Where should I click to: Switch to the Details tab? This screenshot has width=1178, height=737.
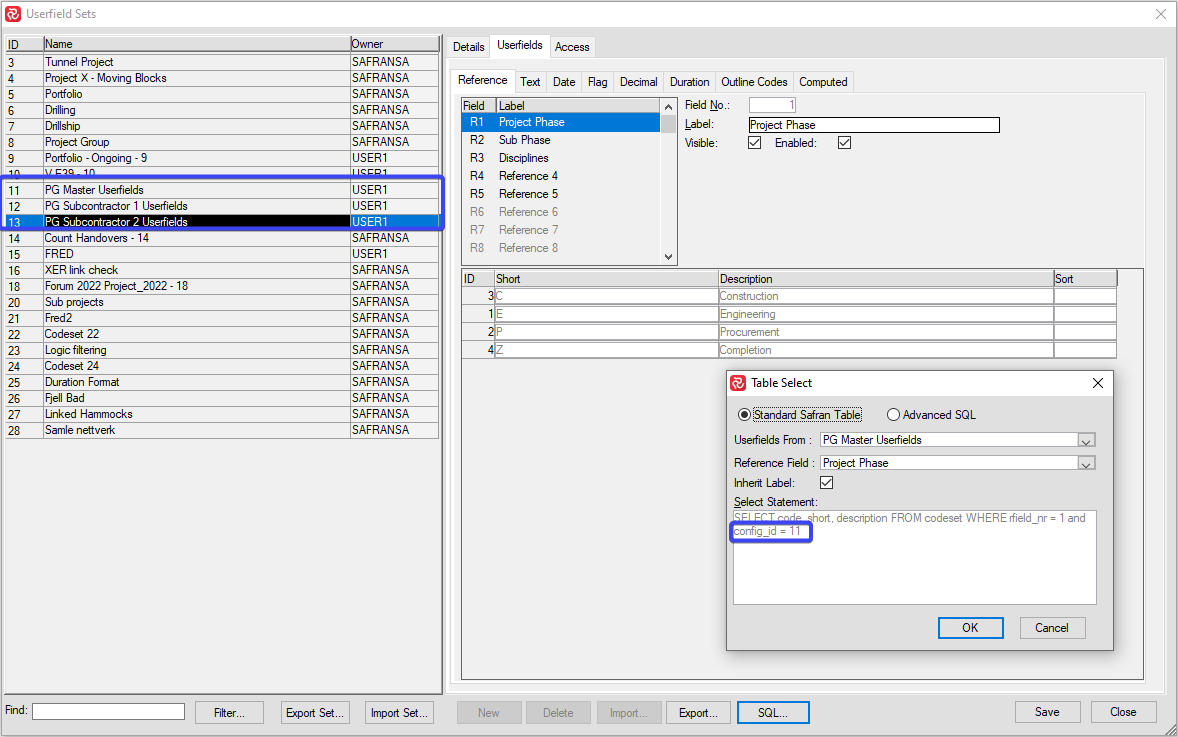pos(469,47)
